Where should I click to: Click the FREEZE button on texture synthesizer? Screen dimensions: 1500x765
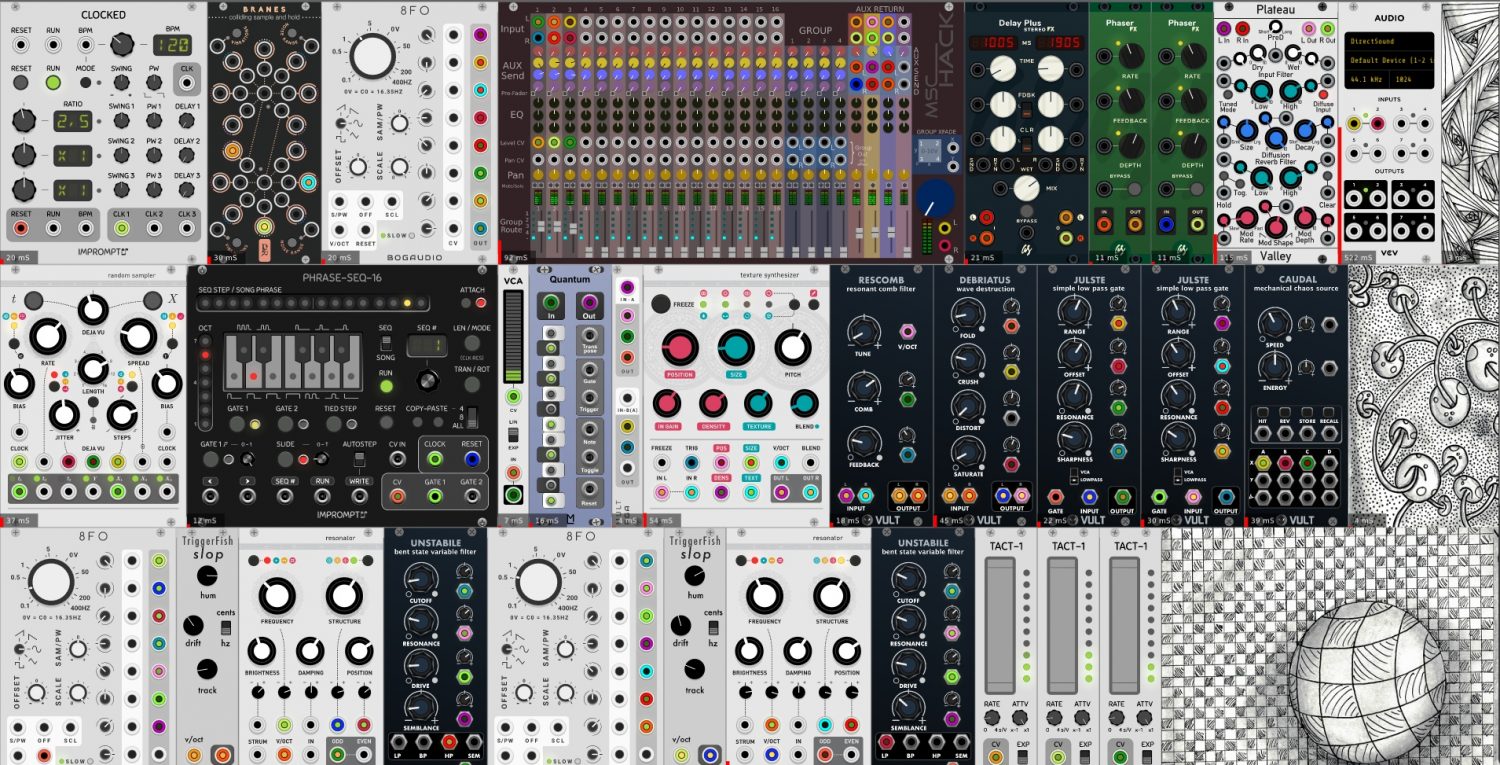(x=661, y=303)
